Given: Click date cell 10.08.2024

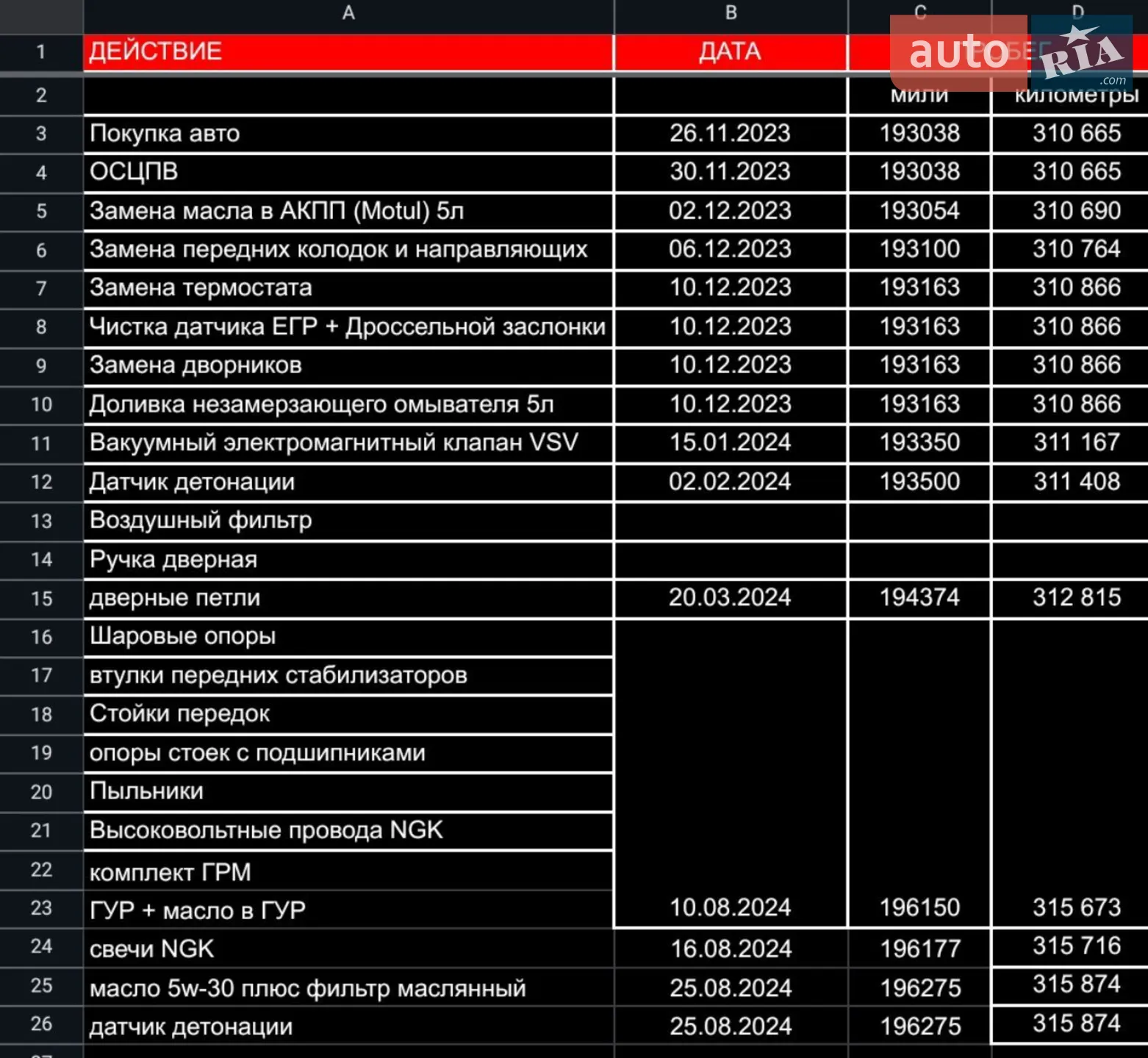Looking at the screenshot, I should click(731, 908).
